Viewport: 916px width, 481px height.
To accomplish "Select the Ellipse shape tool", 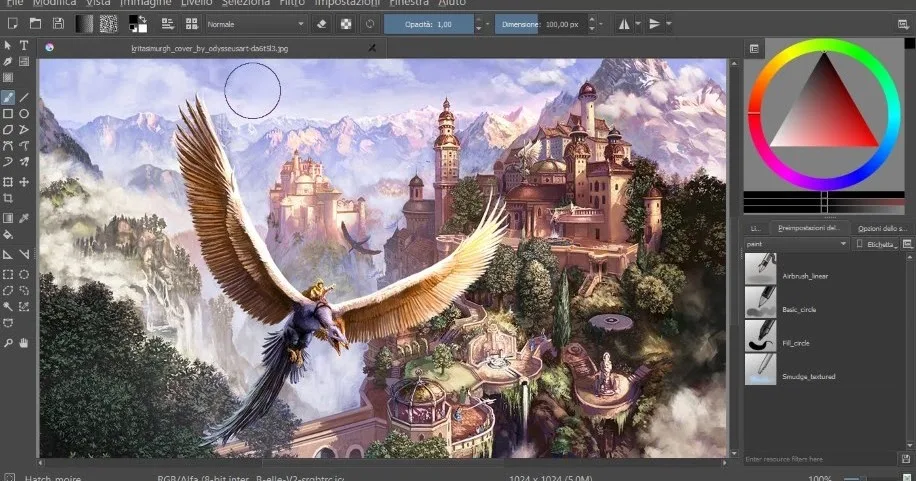I will tap(24, 113).
